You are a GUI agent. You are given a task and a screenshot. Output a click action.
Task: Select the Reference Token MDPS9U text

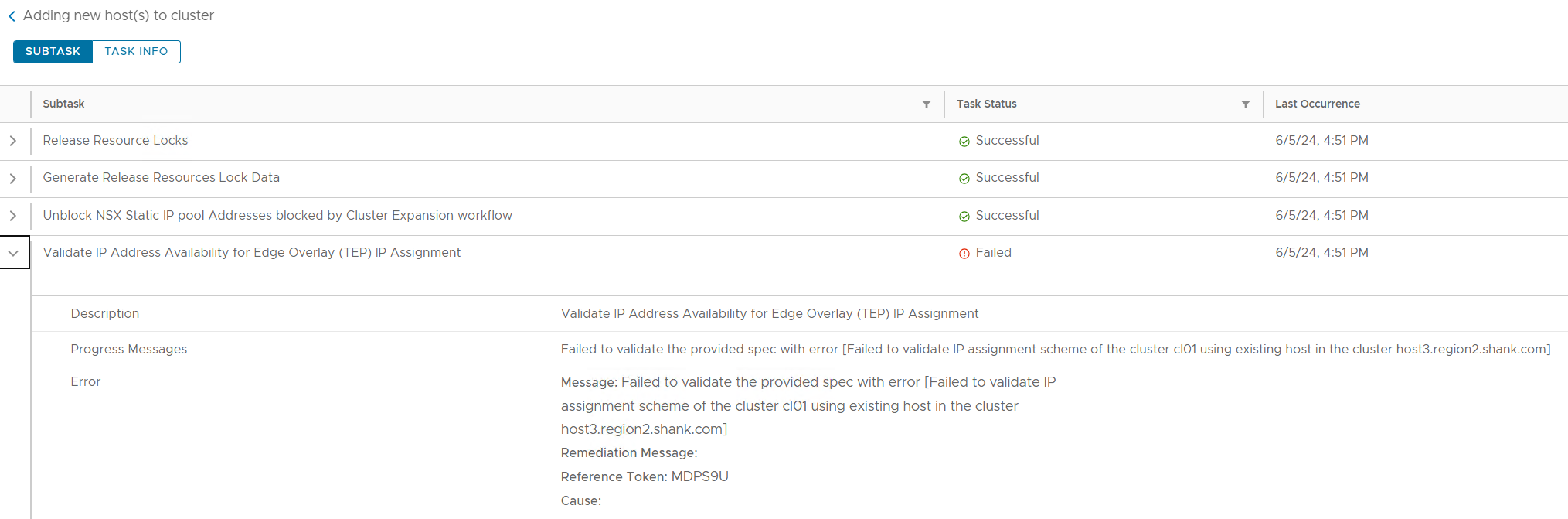645,476
